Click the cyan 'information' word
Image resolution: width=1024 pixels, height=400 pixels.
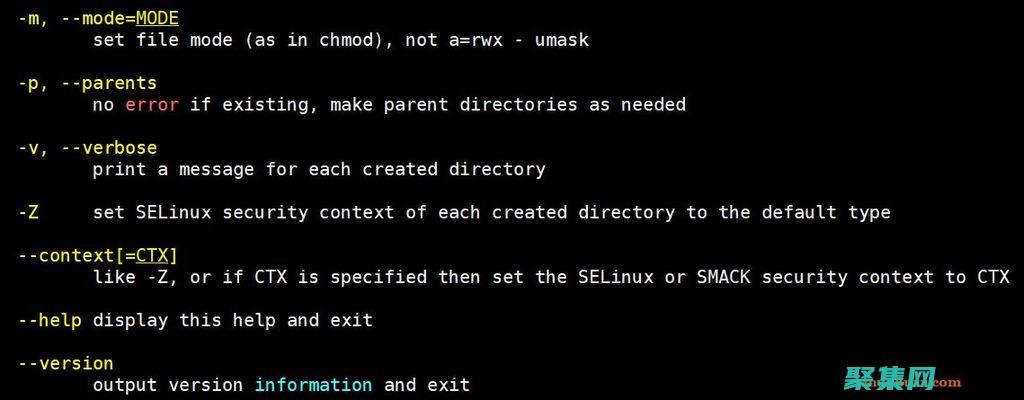click(x=313, y=385)
